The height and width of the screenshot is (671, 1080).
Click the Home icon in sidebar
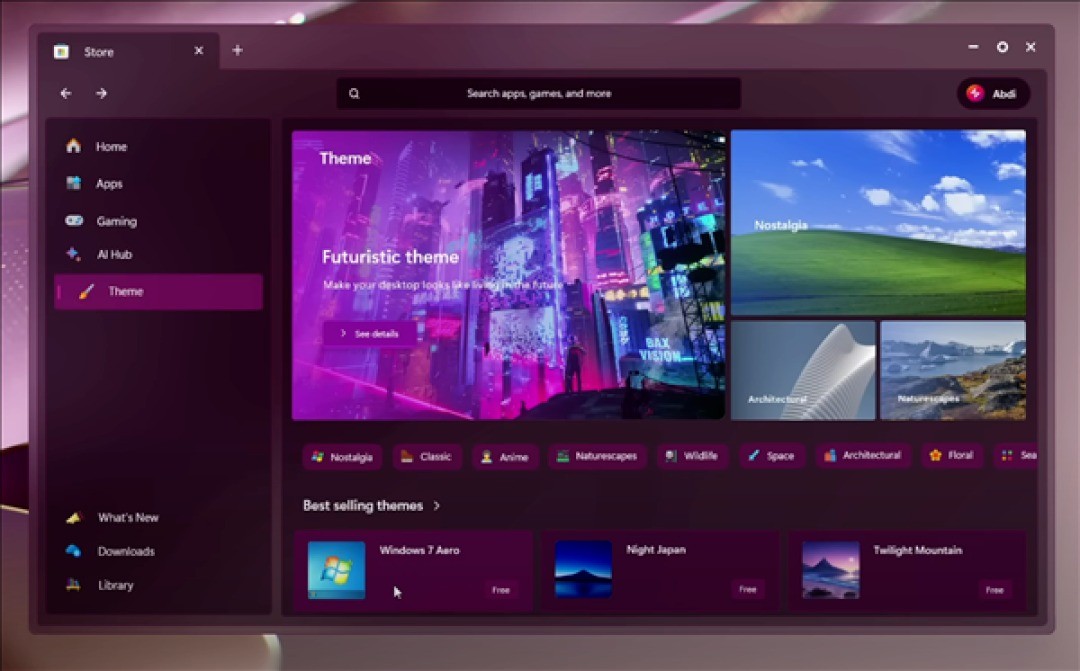click(x=73, y=146)
